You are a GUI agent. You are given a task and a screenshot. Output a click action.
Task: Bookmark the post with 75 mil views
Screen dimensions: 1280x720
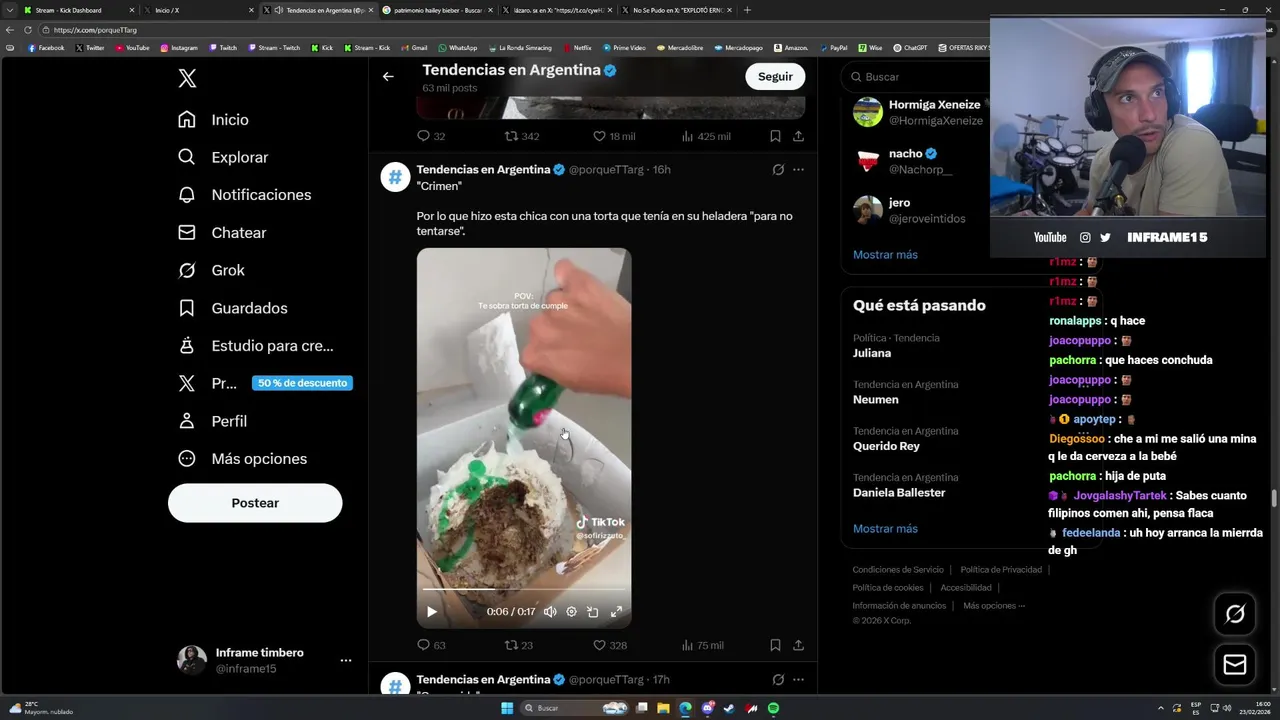click(x=775, y=646)
